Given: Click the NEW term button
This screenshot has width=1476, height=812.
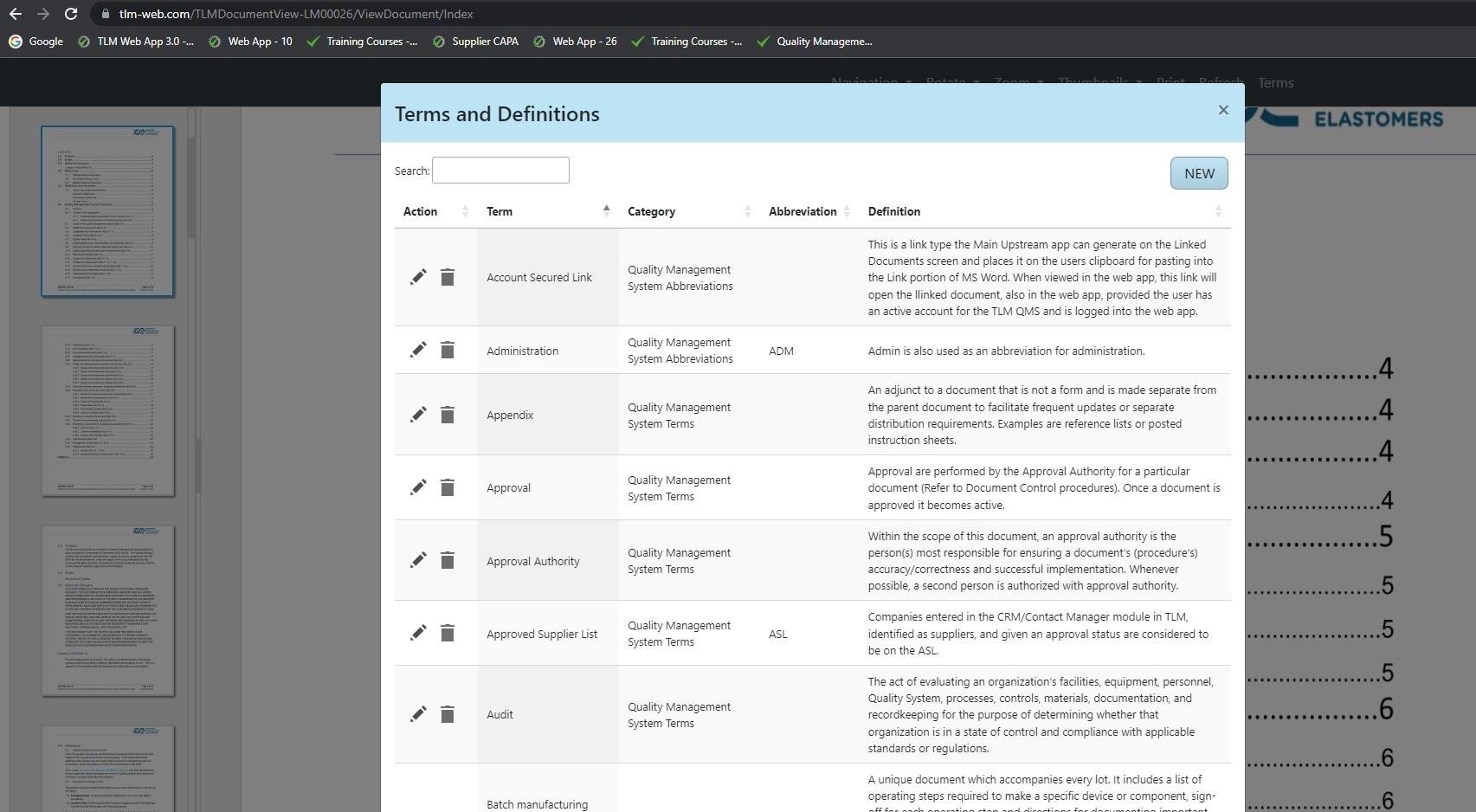Looking at the screenshot, I should pyautogui.click(x=1198, y=173).
